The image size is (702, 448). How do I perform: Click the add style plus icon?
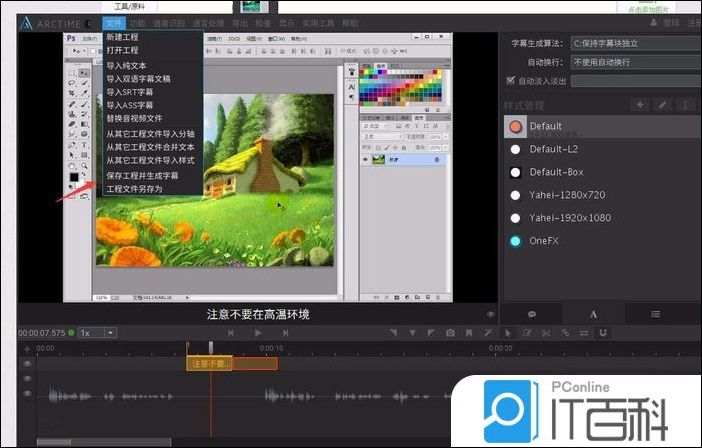640,105
